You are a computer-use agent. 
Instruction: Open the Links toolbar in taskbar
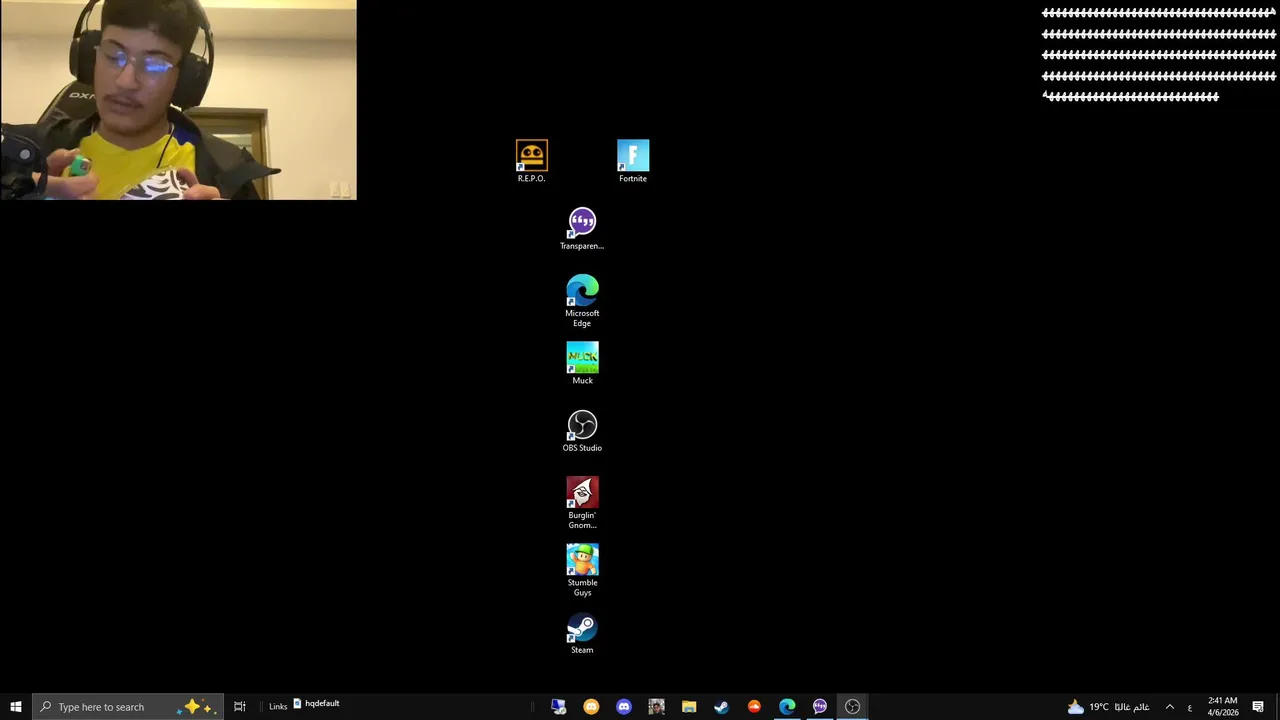278,707
